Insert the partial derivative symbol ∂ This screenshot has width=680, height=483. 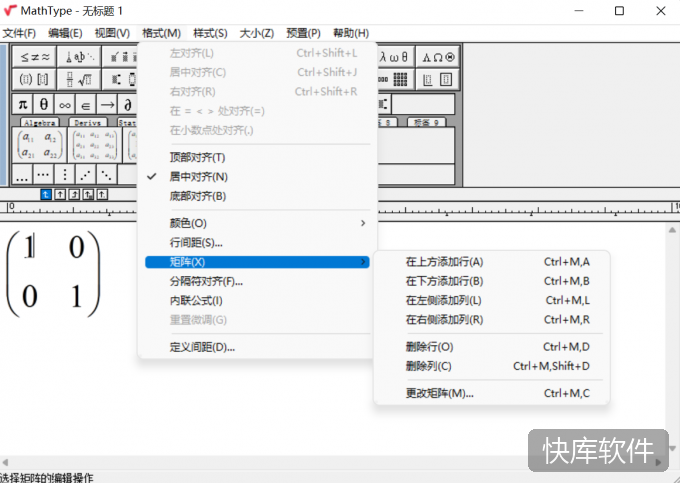(128, 104)
